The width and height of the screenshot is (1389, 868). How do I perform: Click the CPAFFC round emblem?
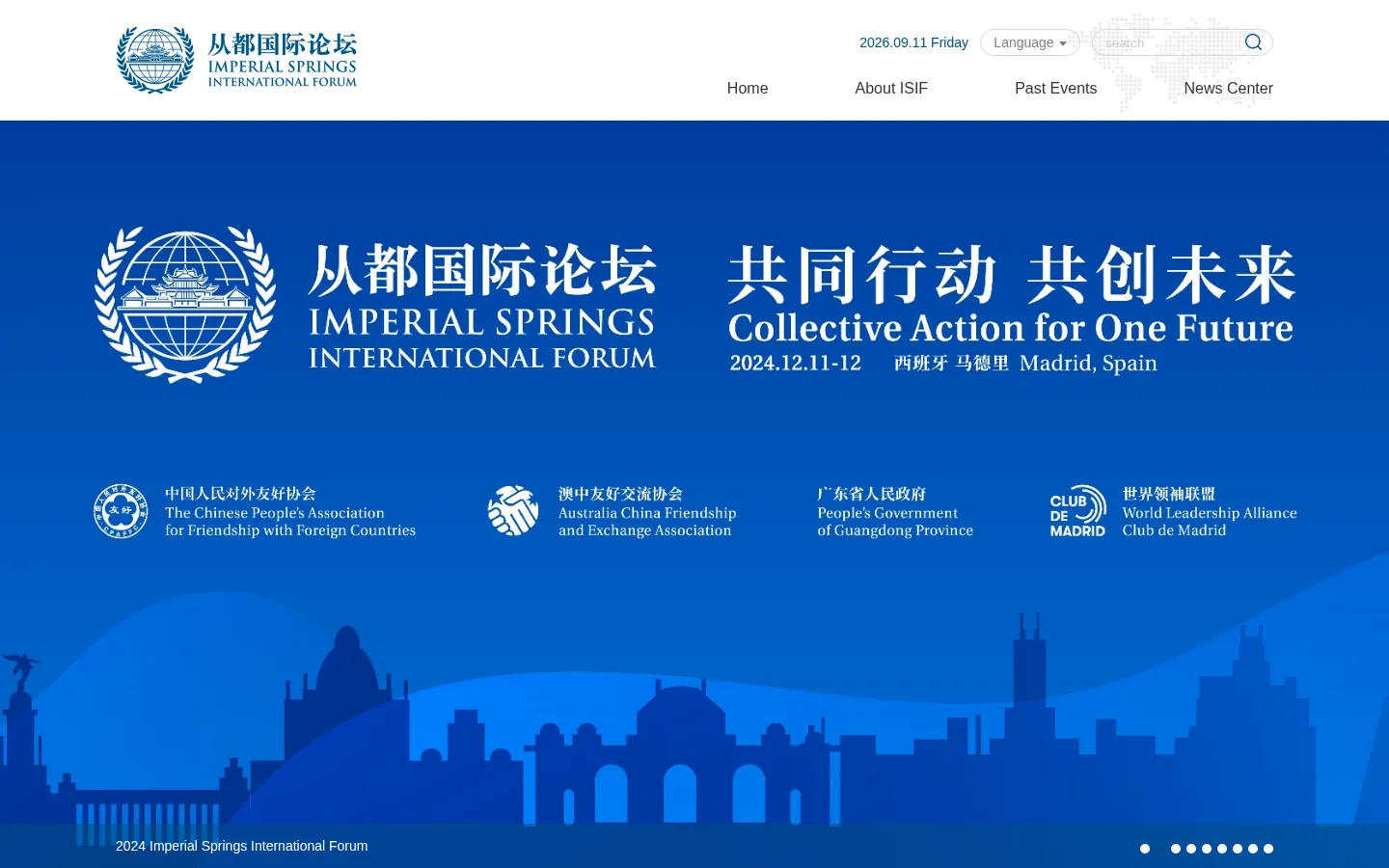tap(121, 511)
